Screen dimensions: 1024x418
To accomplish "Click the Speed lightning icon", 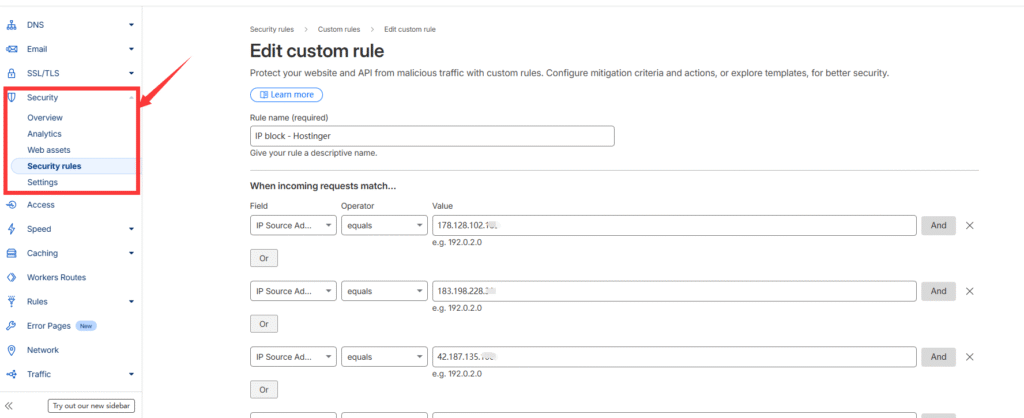I will [x=12, y=229].
